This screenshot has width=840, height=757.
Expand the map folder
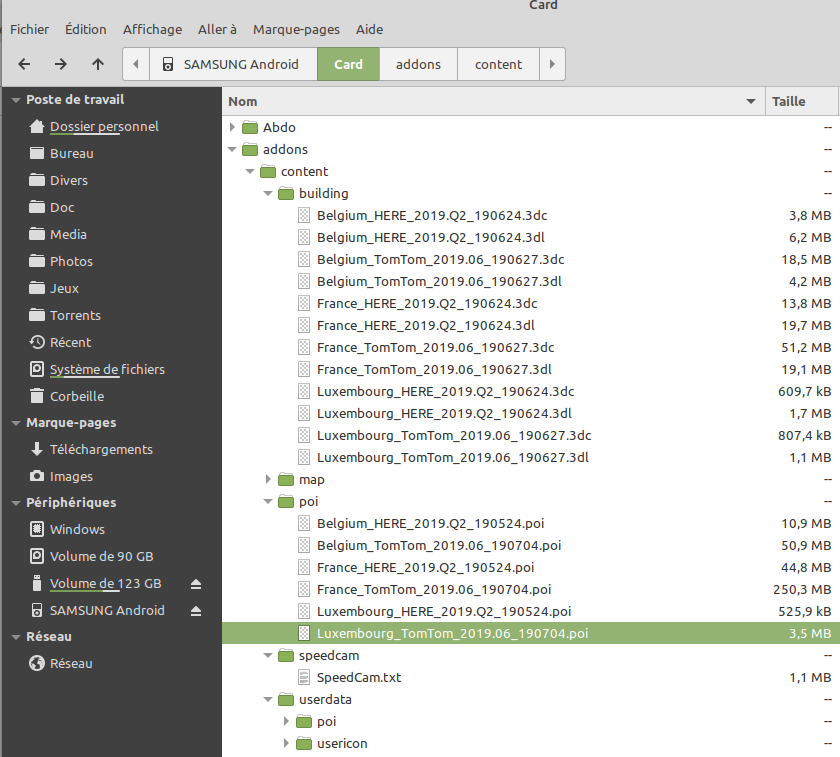coord(268,480)
